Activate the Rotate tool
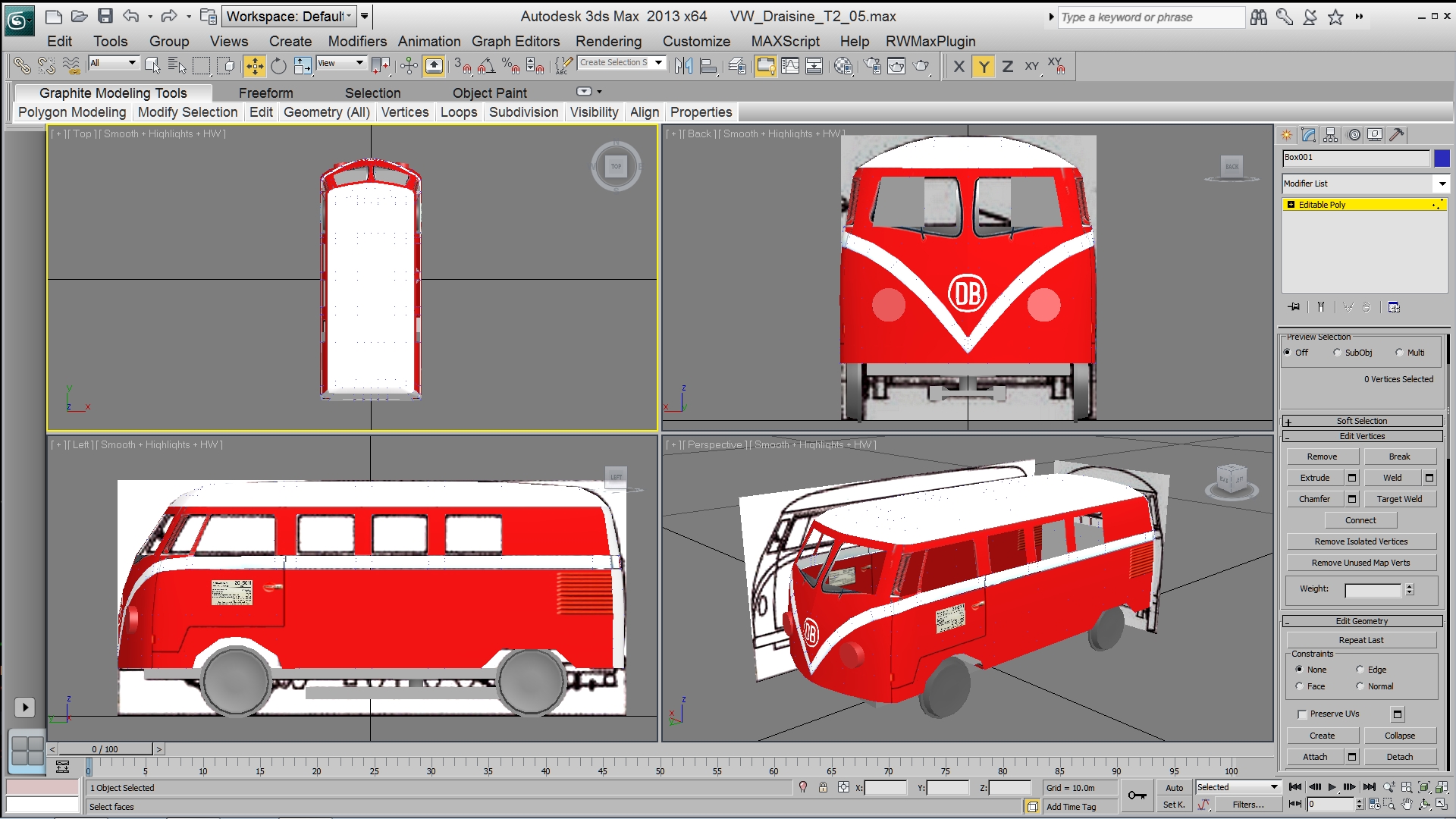1456x819 pixels. coord(278,67)
